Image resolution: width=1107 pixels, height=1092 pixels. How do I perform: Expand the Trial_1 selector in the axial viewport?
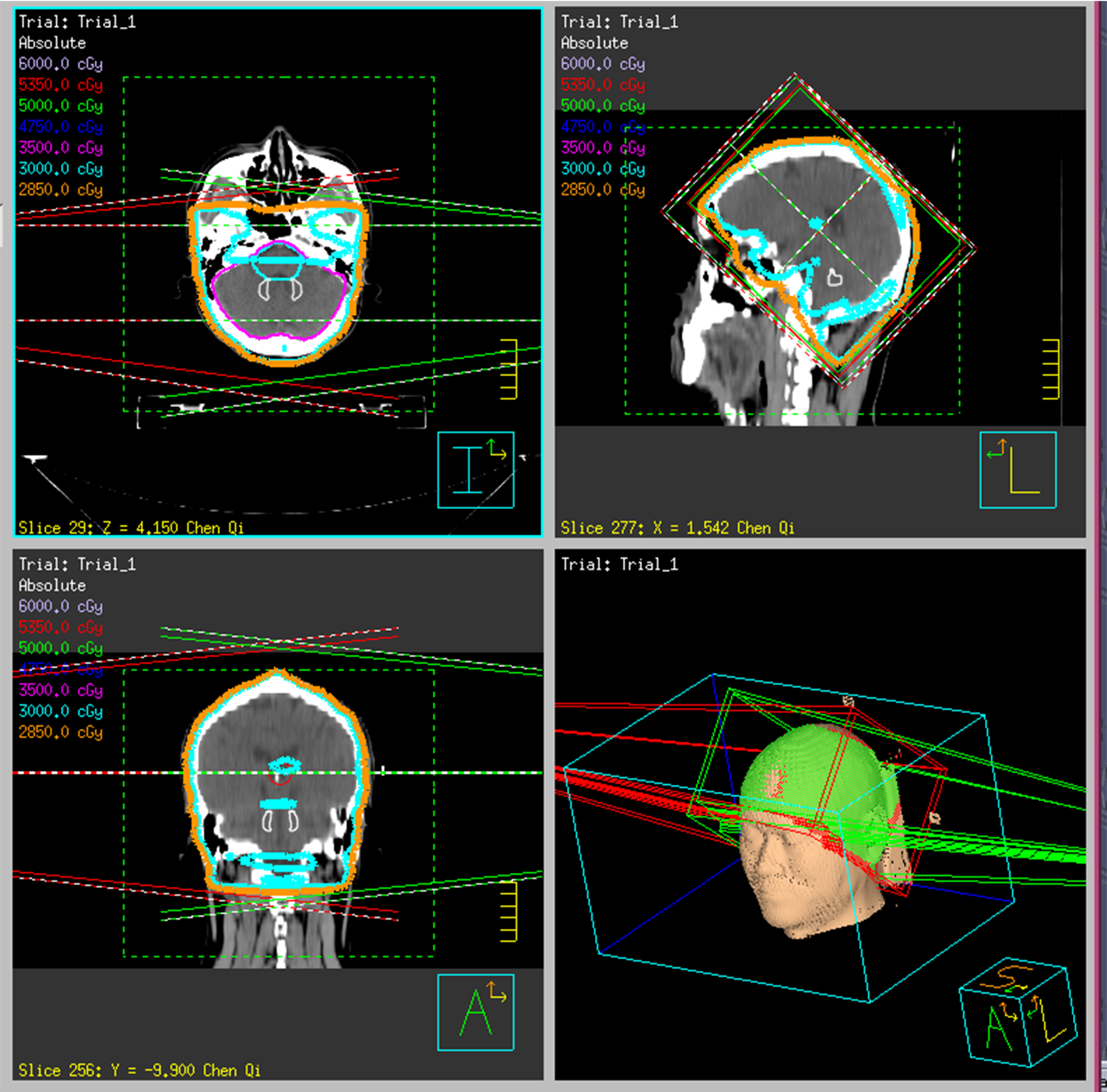point(77,22)
